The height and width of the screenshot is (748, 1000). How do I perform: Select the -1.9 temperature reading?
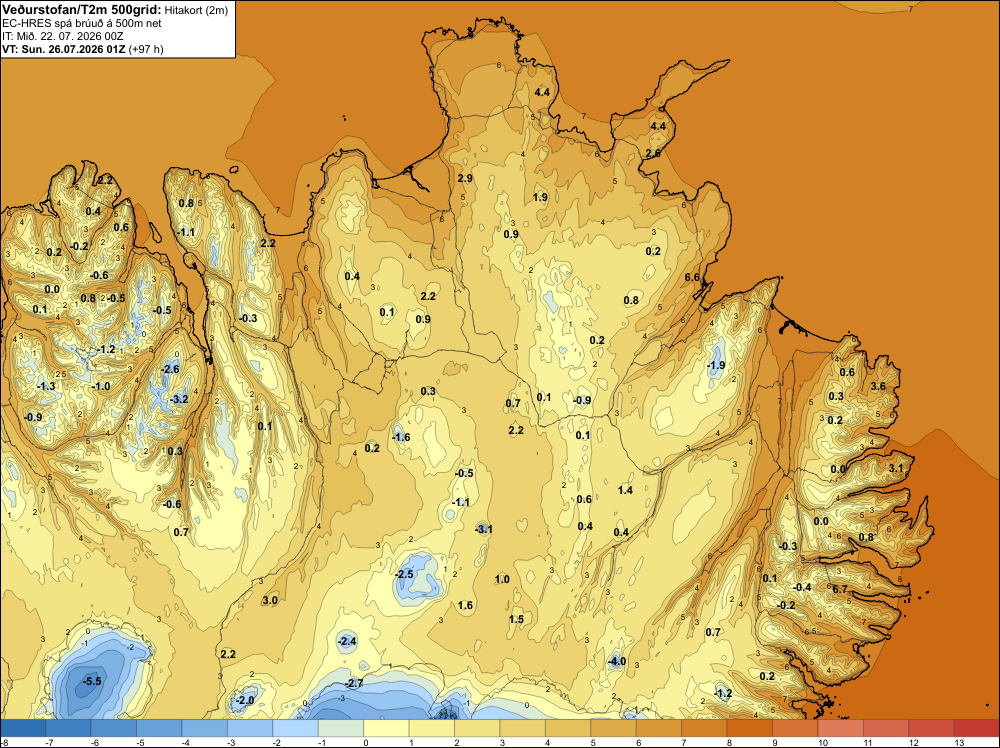[x=716, y=365]
